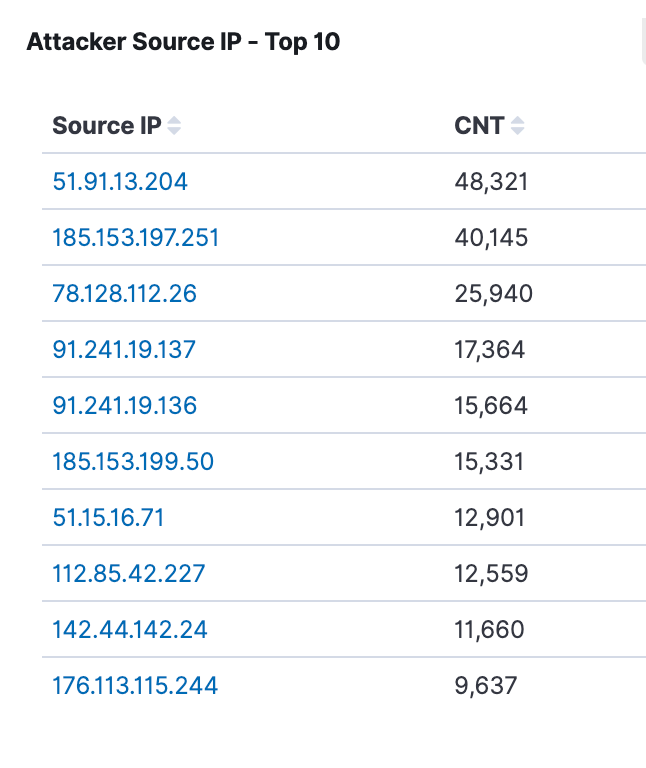The height and width of the screenshot is (768, 646).
Task: Open source IP 112.85.42.227
Action: click(x=129, y=574)
